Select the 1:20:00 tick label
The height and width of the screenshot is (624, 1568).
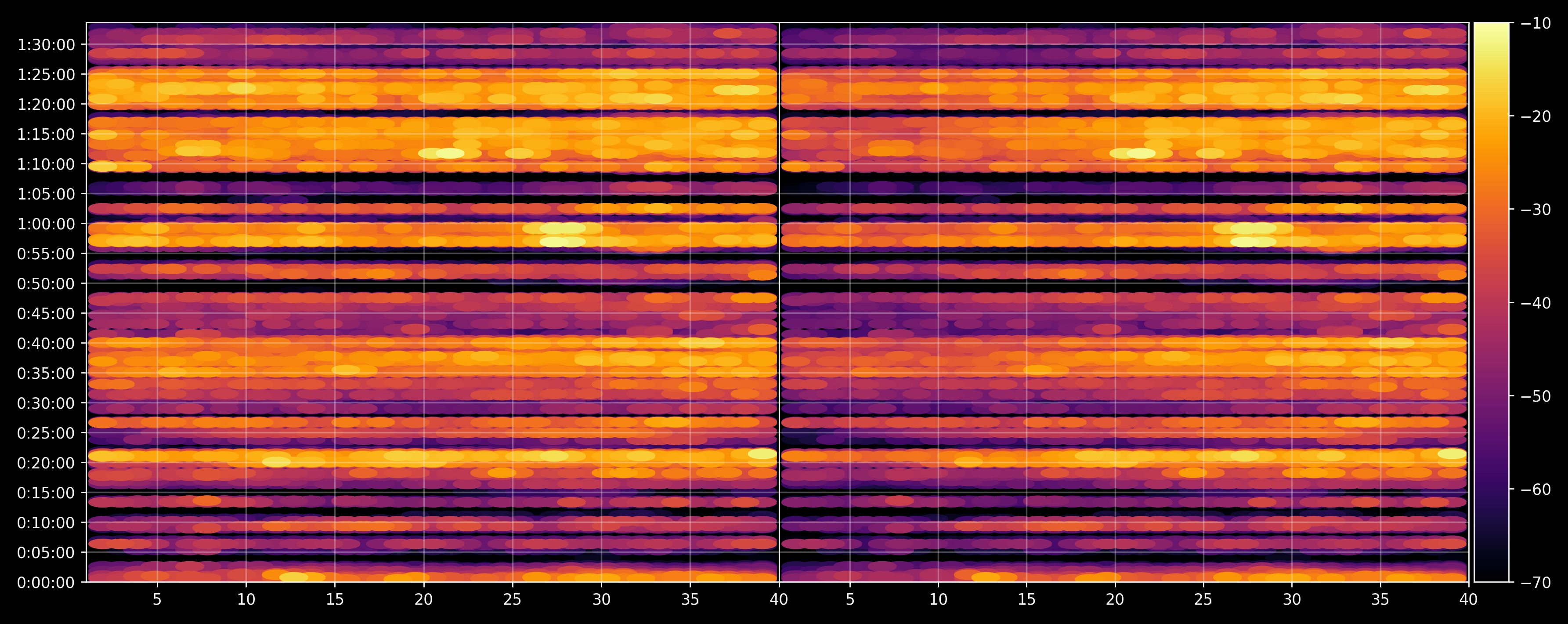46,105
